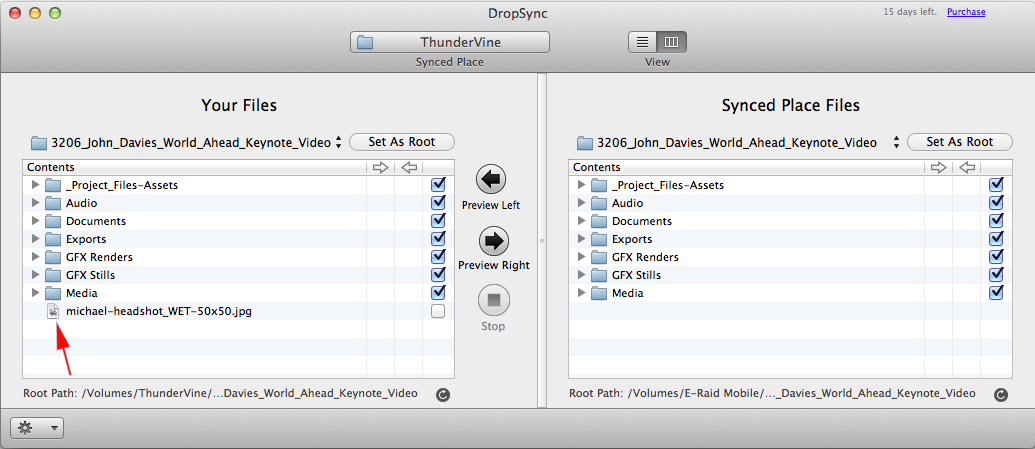This screenshot has height=449, width=1035.
Task: Click Documents folder icon in Synced Place Files
Action: (x=599, y=221)
